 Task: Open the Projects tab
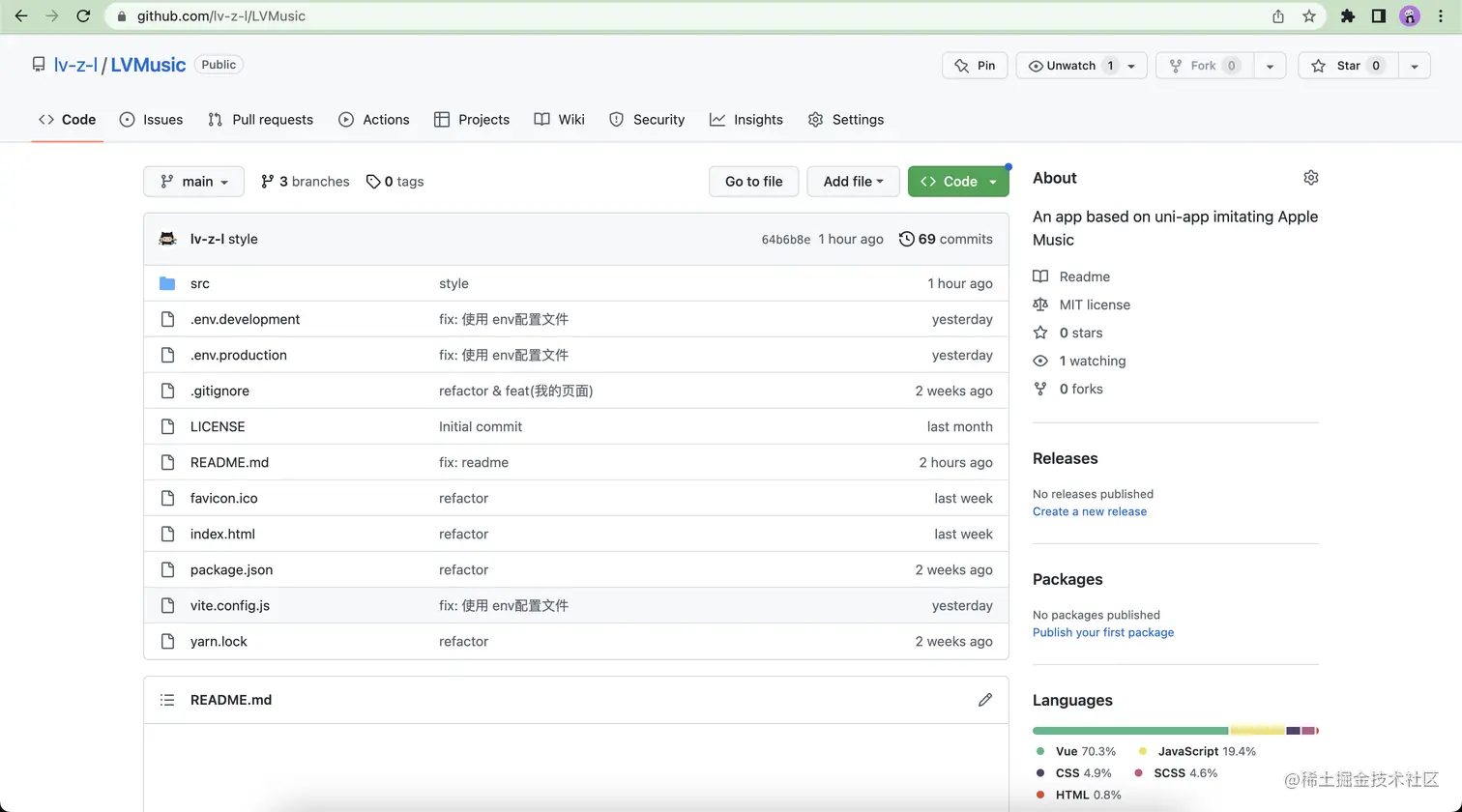(x=472, y=120)
